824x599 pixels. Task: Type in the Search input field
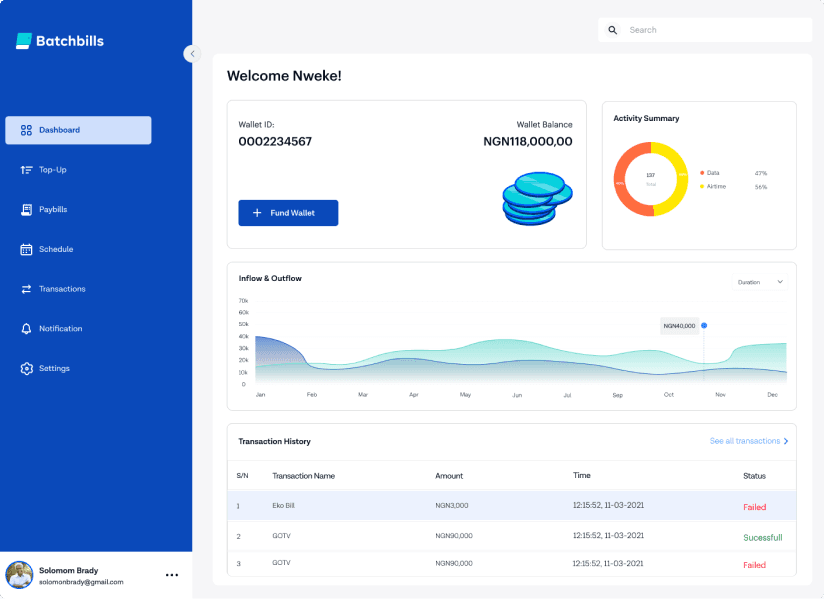pyautogui.click(x=715, y=30)
